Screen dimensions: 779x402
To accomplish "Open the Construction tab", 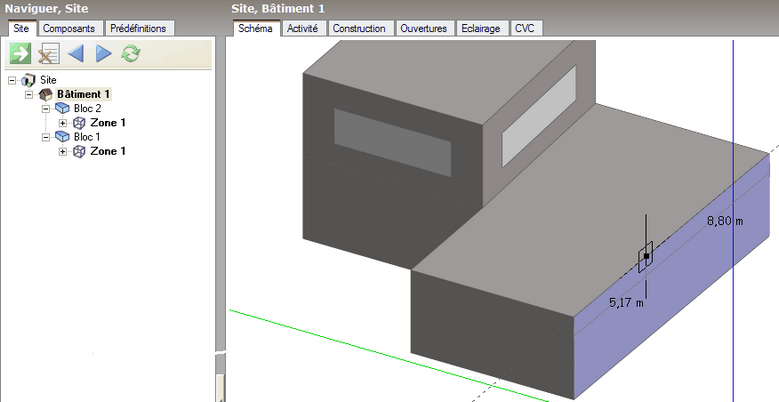I will tap(359, 29).
